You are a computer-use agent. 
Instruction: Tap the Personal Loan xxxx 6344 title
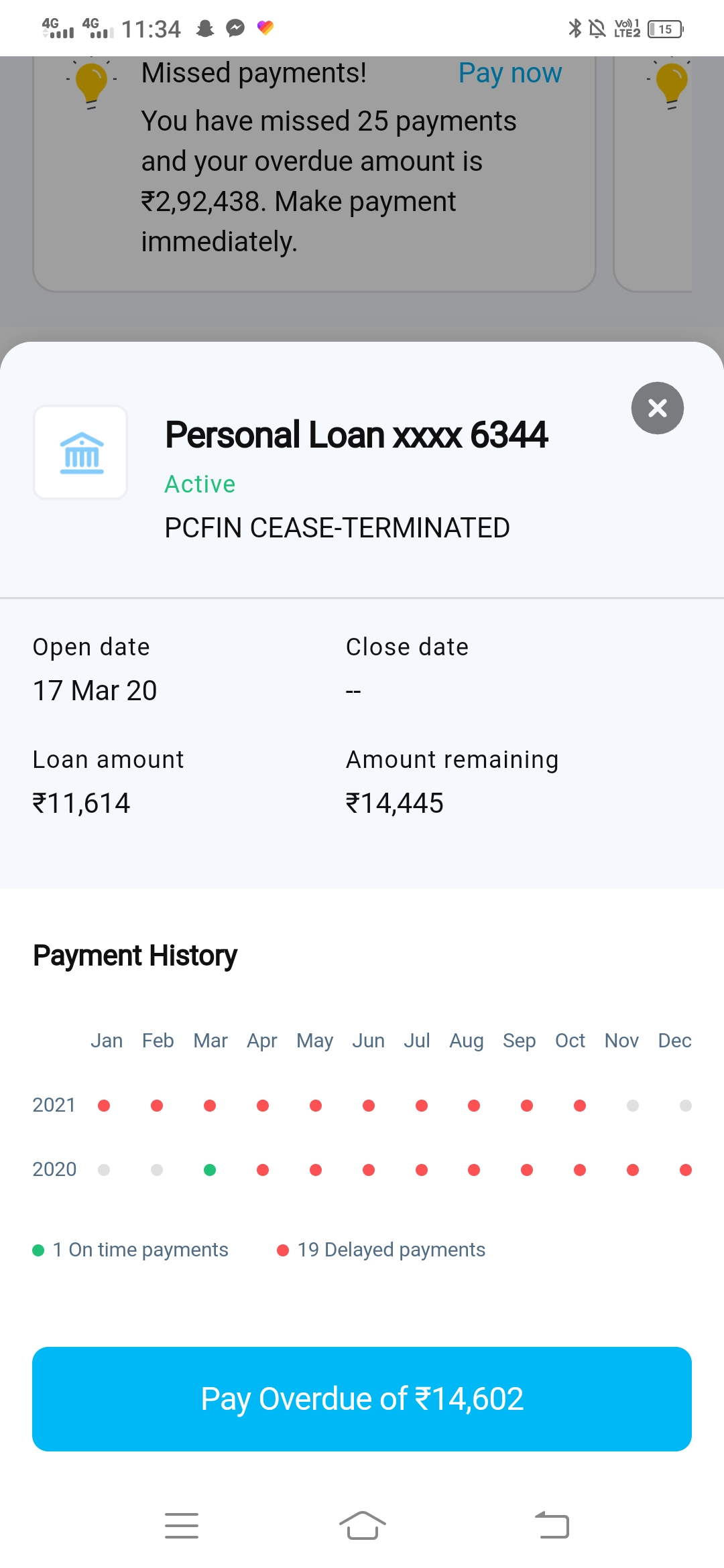(356, 435)
